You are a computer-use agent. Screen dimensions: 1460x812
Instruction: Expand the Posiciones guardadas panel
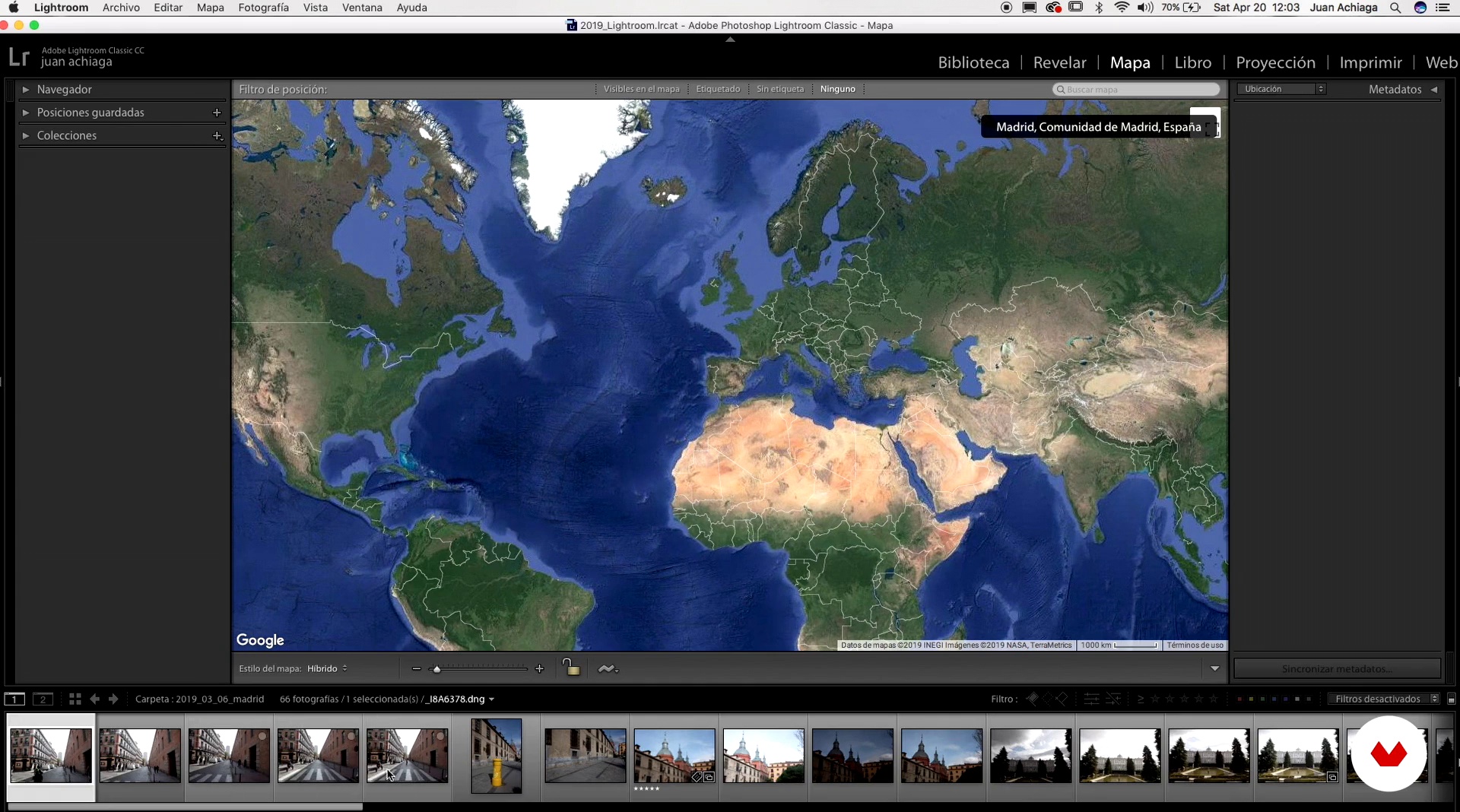coord(26,113)
